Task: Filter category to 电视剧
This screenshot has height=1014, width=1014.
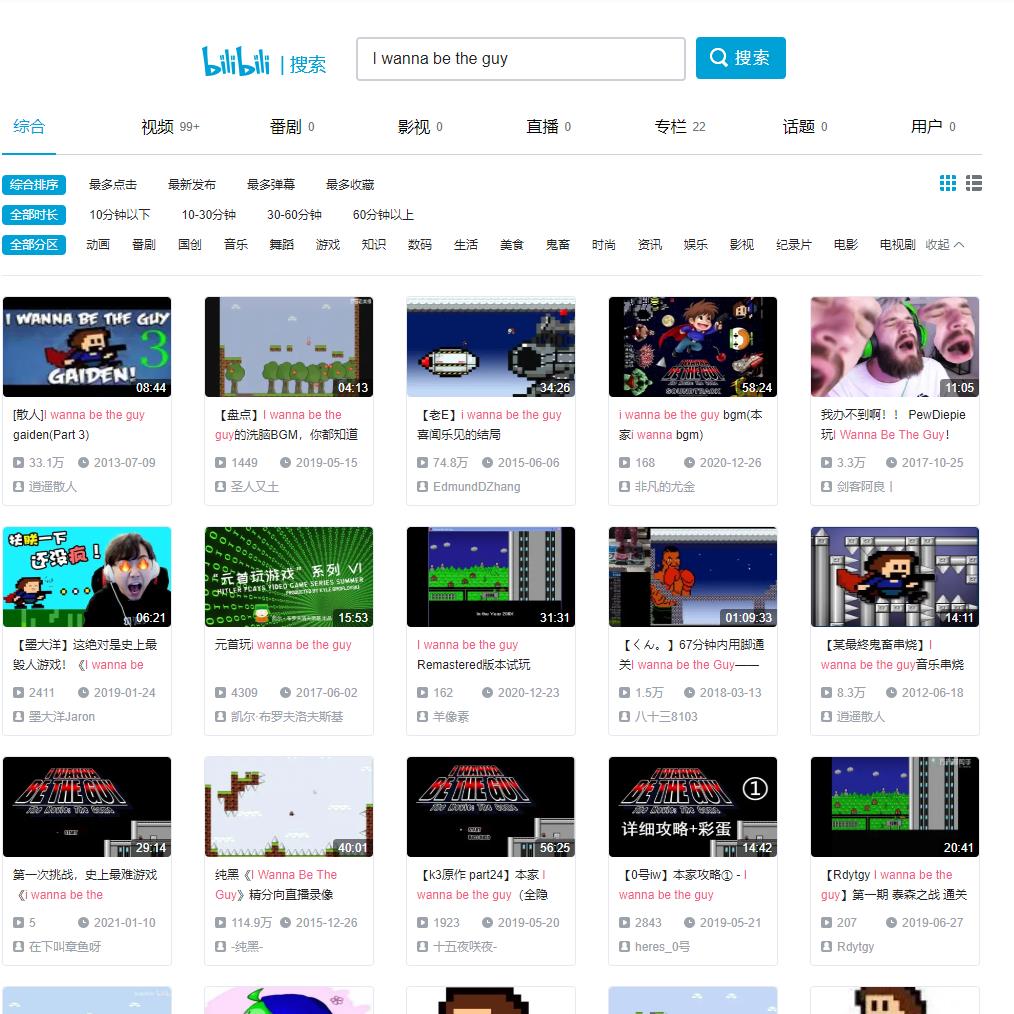Action: pos(898,245)
